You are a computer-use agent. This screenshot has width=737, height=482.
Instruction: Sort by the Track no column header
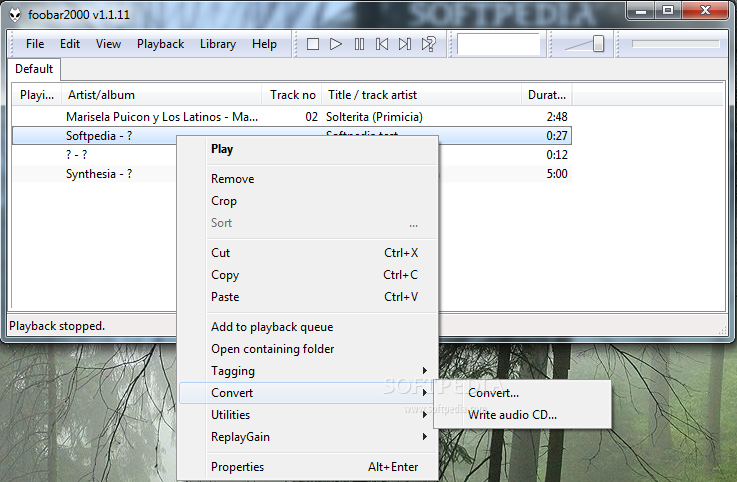point(292,95)
